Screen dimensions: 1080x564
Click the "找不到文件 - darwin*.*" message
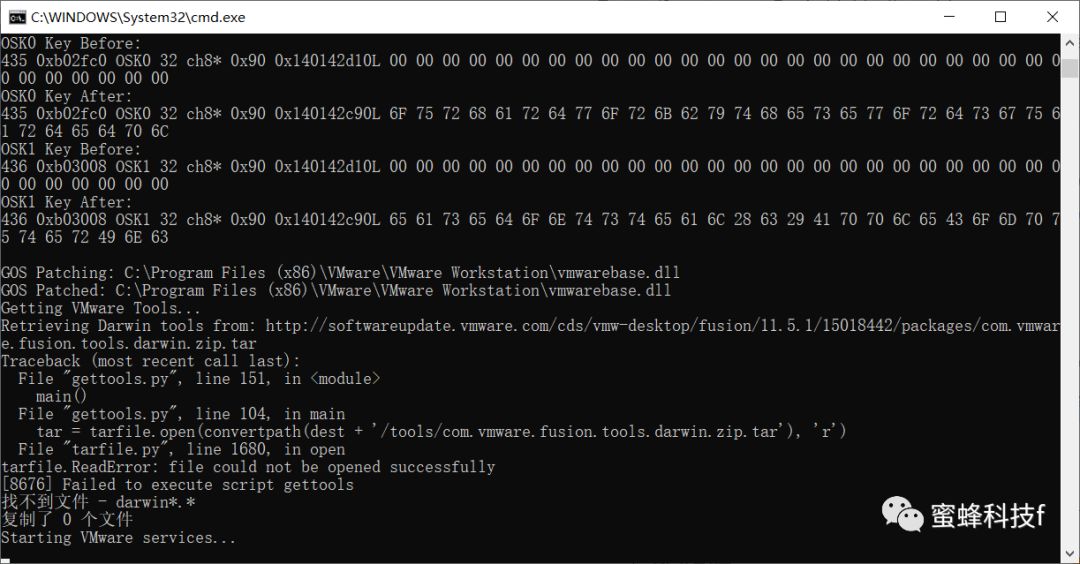[x=98, y=502]
